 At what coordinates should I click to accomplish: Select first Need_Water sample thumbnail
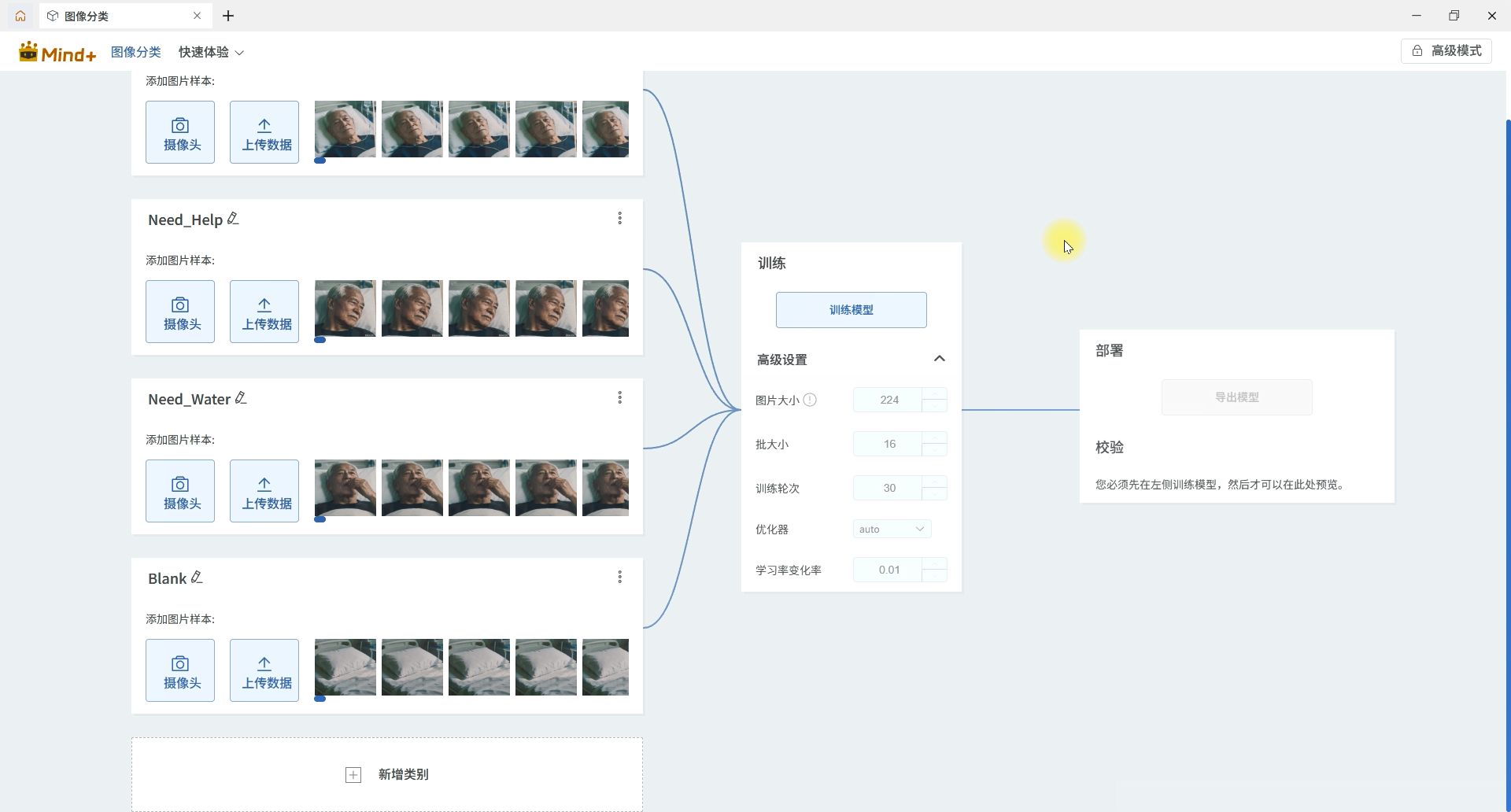tap(345, 488)
